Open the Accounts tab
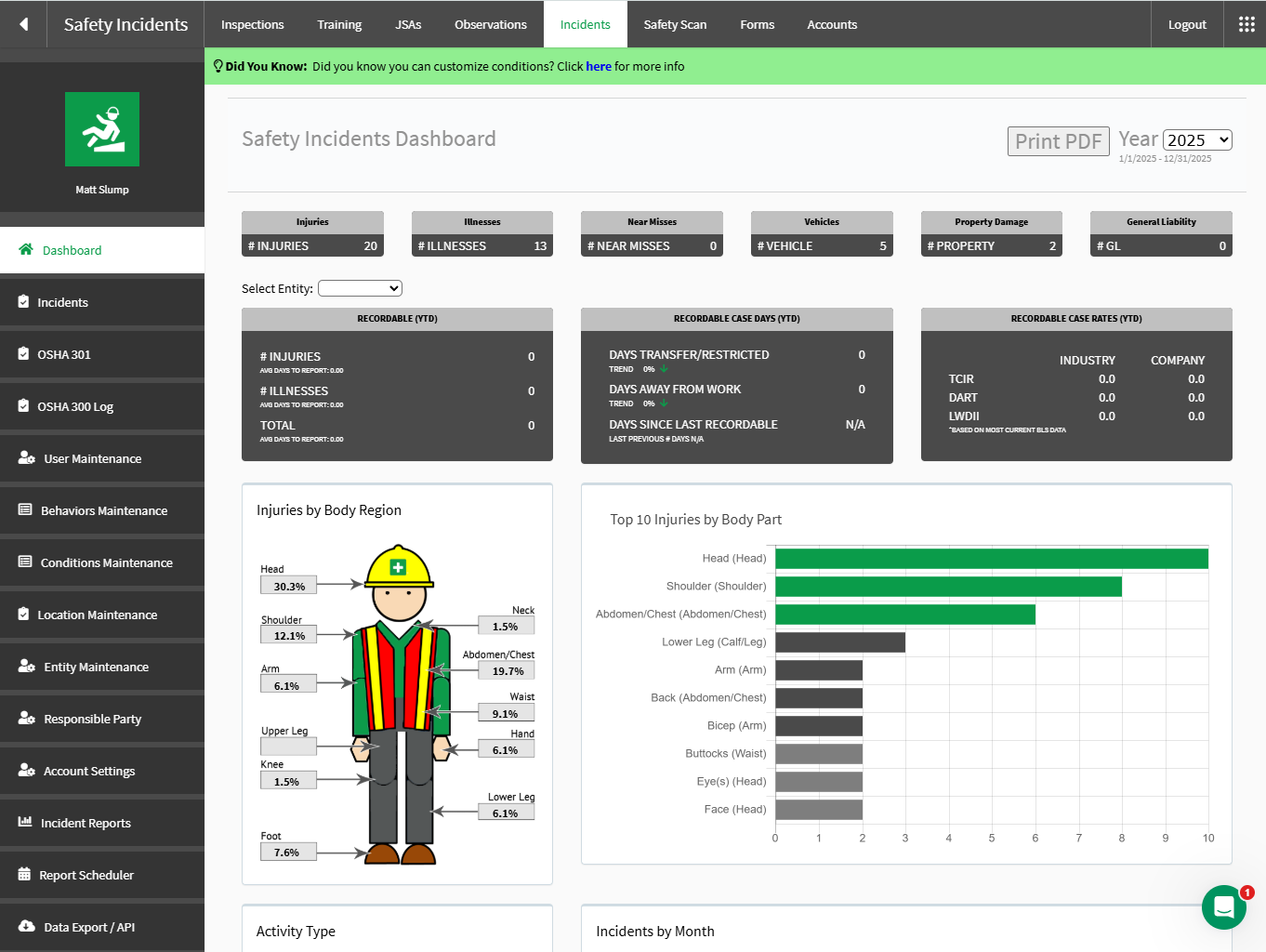Screen dimensions: 1266x952 (832, 24)
